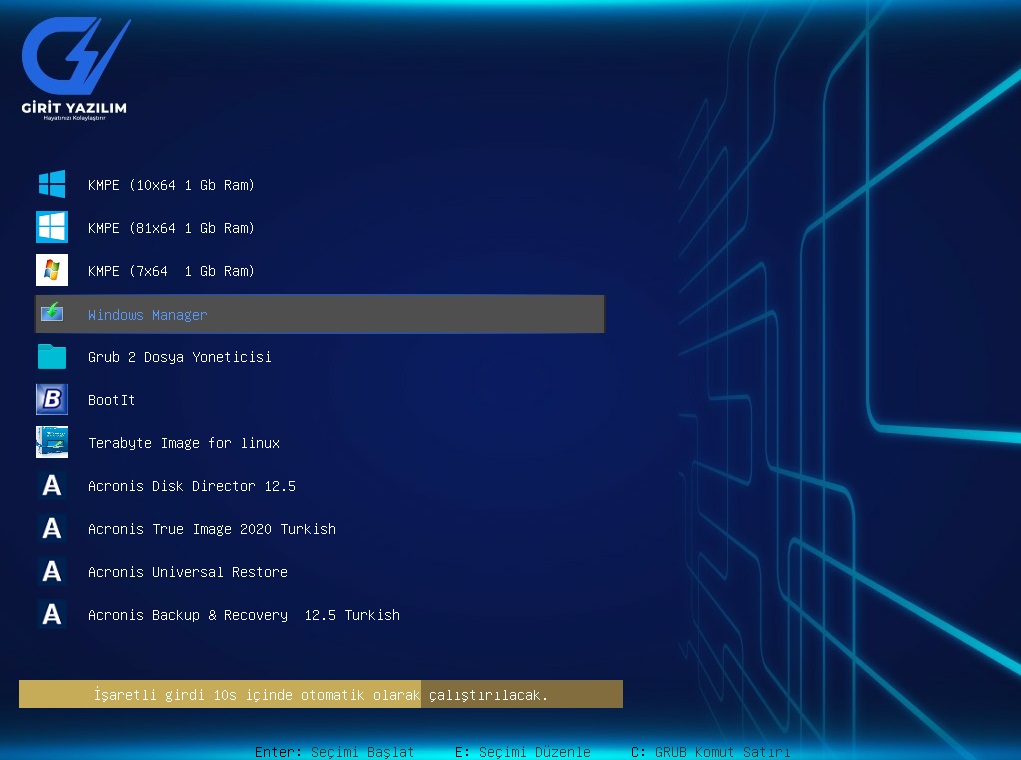
Task: Click the A icon for Acronis Backup & Recovery
Action: [52, 615]
